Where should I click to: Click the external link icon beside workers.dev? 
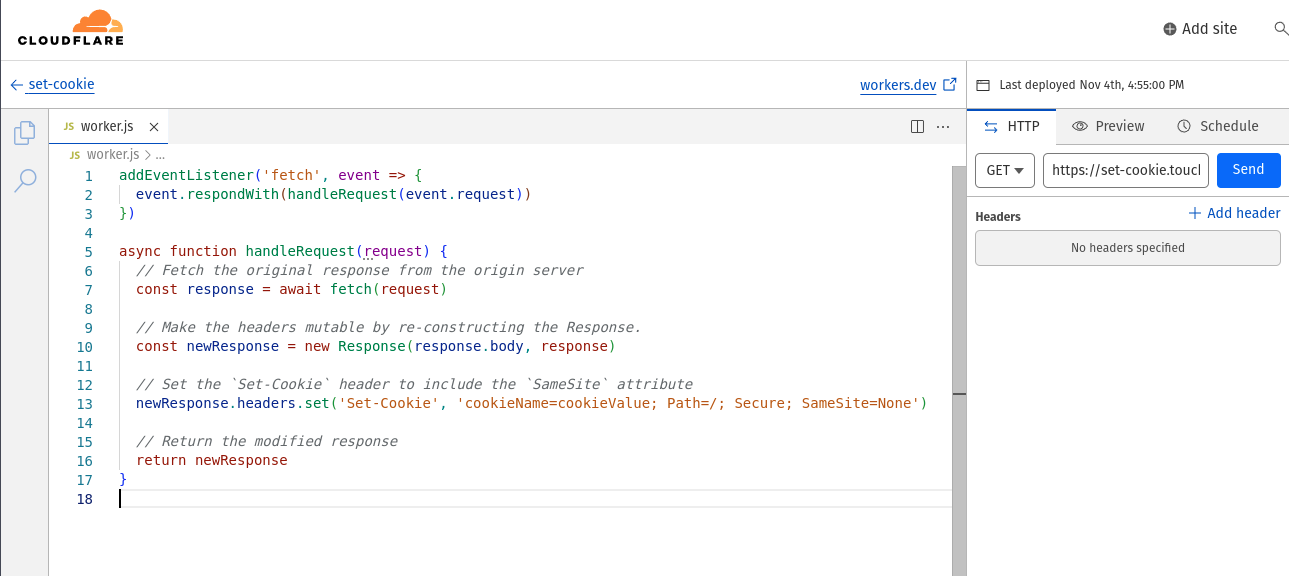(950, 85)
